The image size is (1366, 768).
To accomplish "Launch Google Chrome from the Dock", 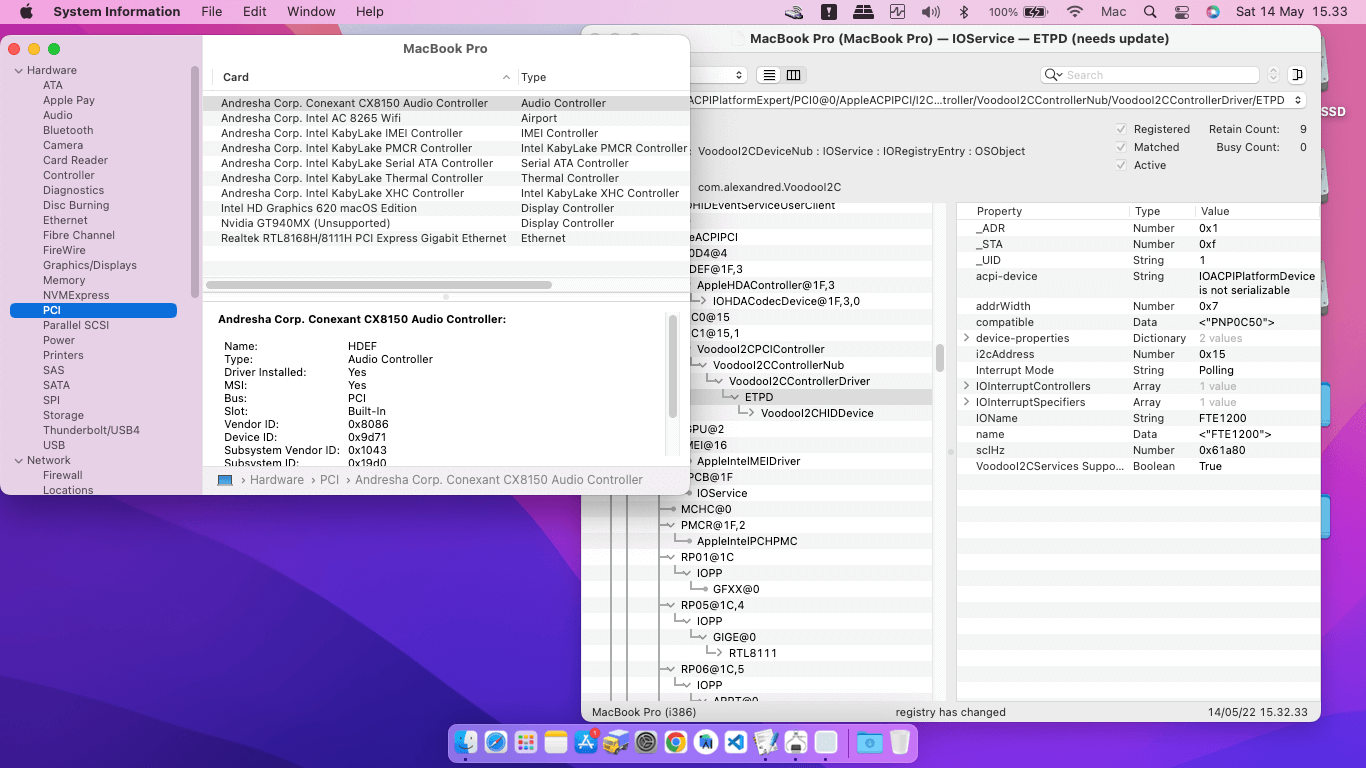I will pos(676,742).
